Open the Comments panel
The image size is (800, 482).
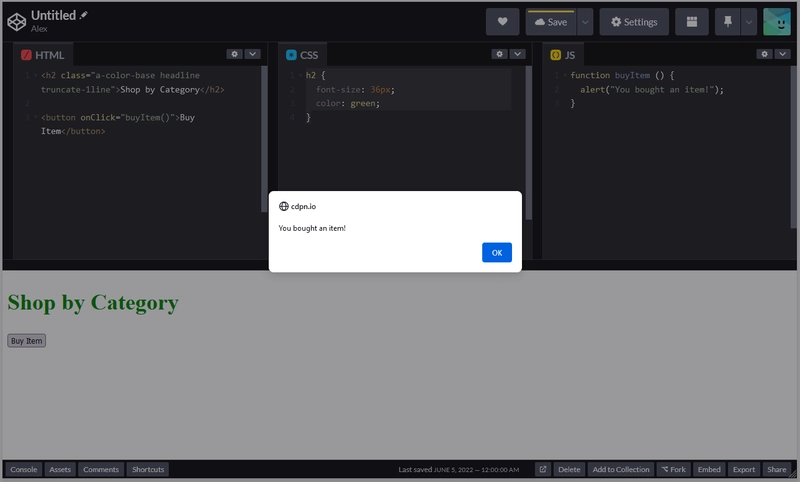(x=101, y=469)
